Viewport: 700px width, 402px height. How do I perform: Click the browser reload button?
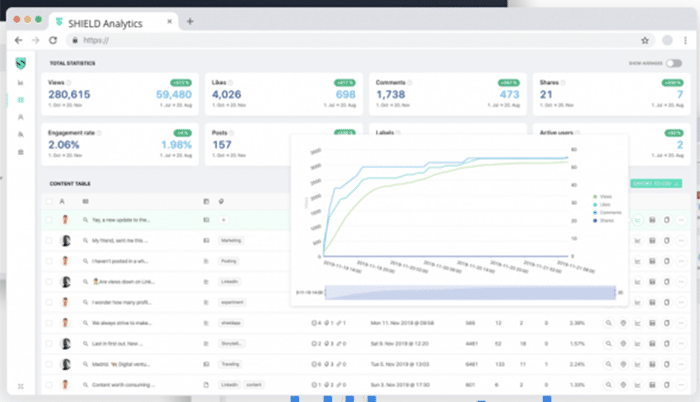click(55, 40)
